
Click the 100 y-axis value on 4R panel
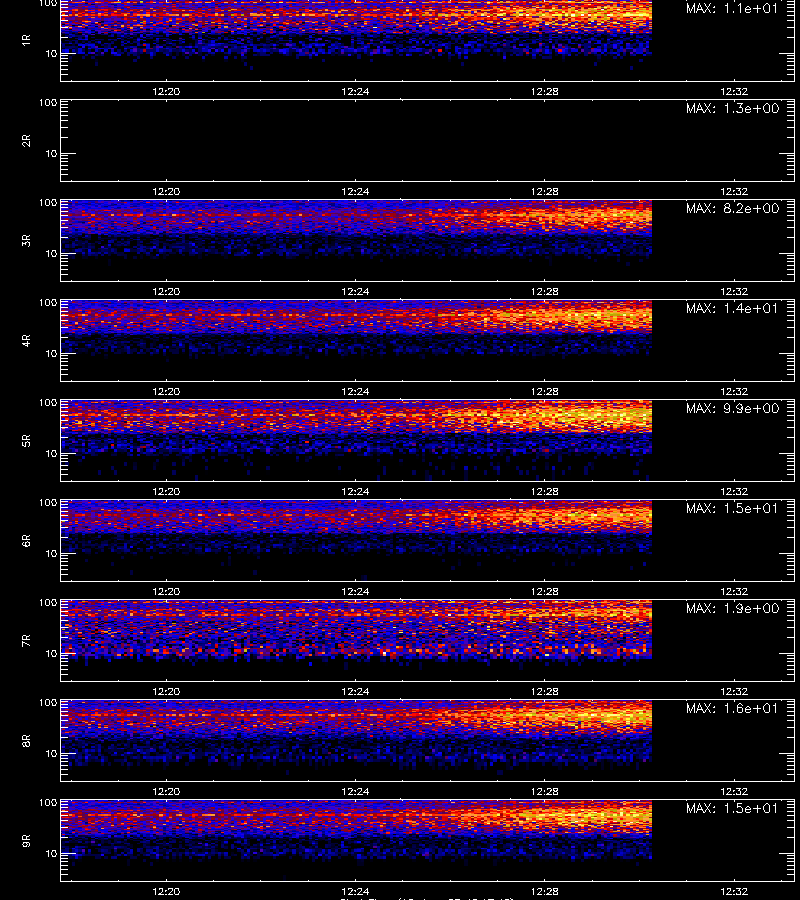pos(48,302)
